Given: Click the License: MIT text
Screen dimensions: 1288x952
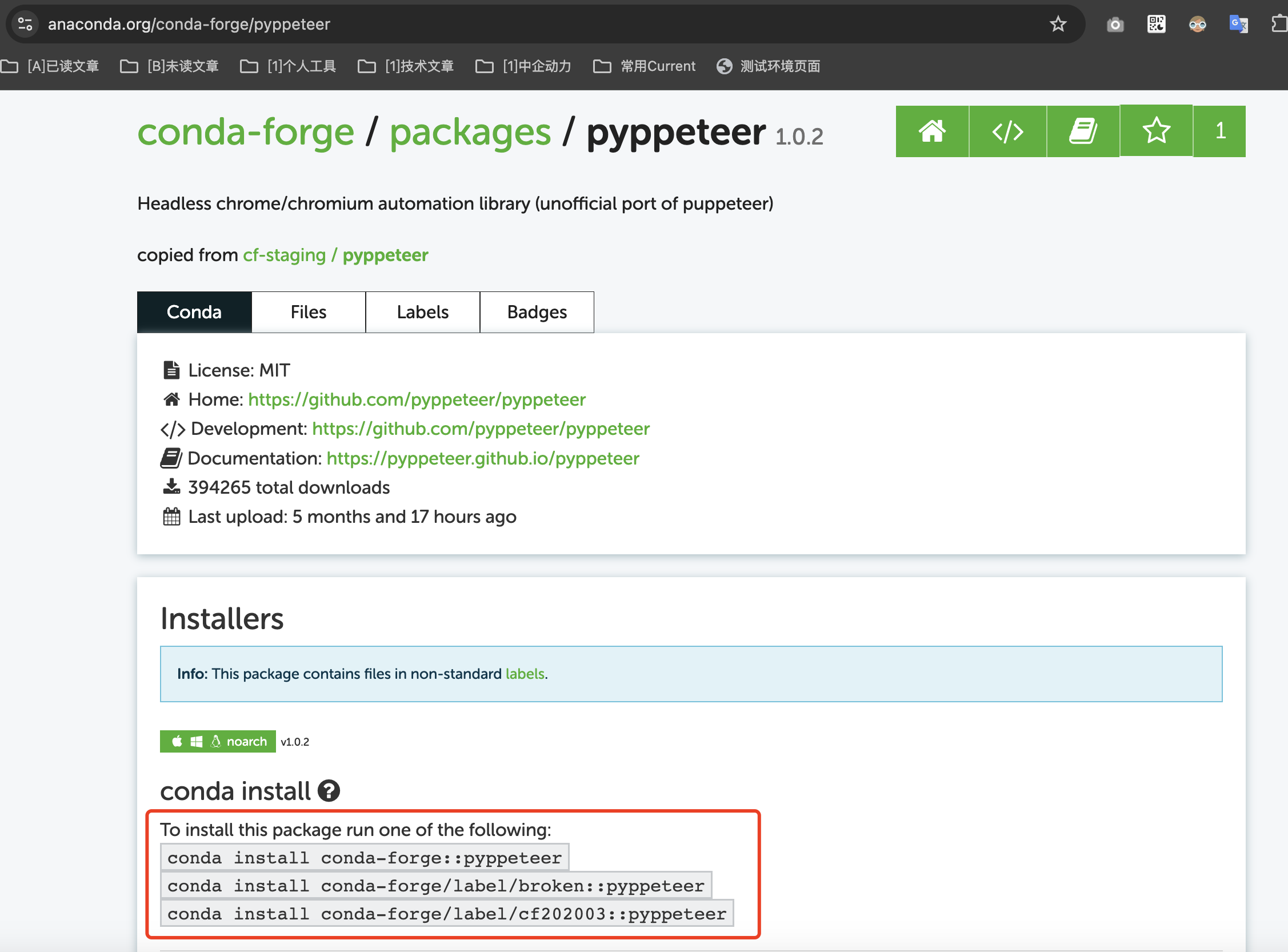Looking at the screenshot, I should click(239, 370).
